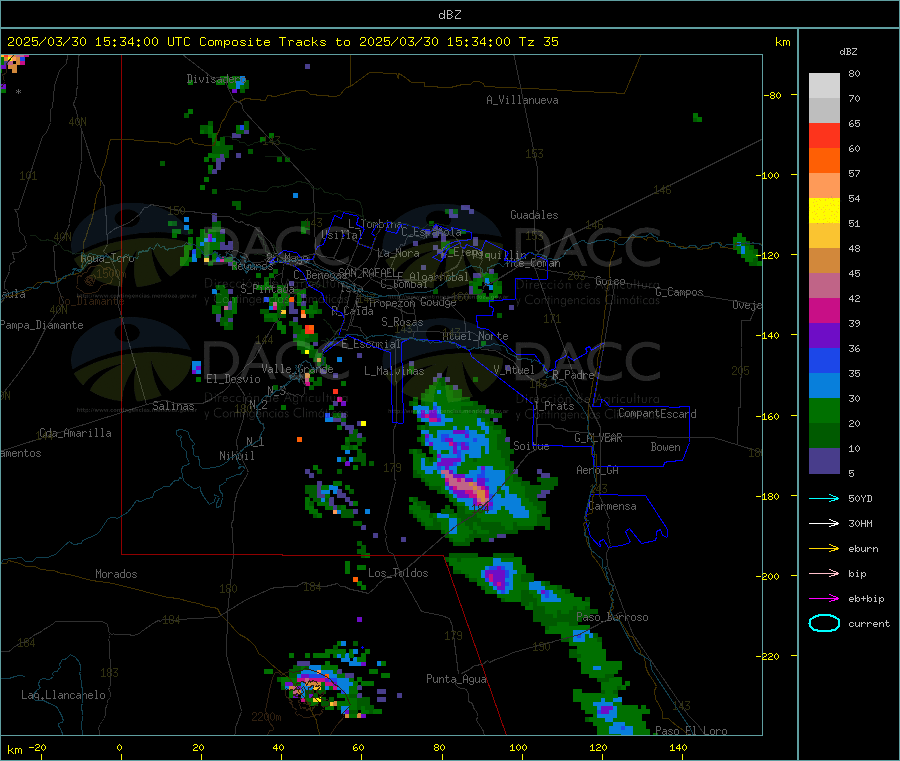The image size is (900, 761).
Task: Select the red 65 dBZ color swatch
Action: (824, 135)
